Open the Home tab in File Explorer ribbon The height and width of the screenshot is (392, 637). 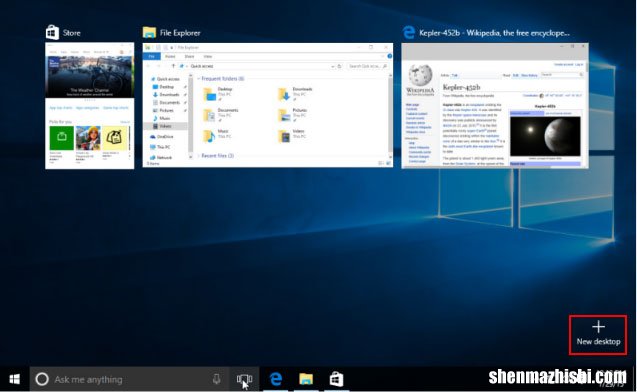click(x=170, y=56)
